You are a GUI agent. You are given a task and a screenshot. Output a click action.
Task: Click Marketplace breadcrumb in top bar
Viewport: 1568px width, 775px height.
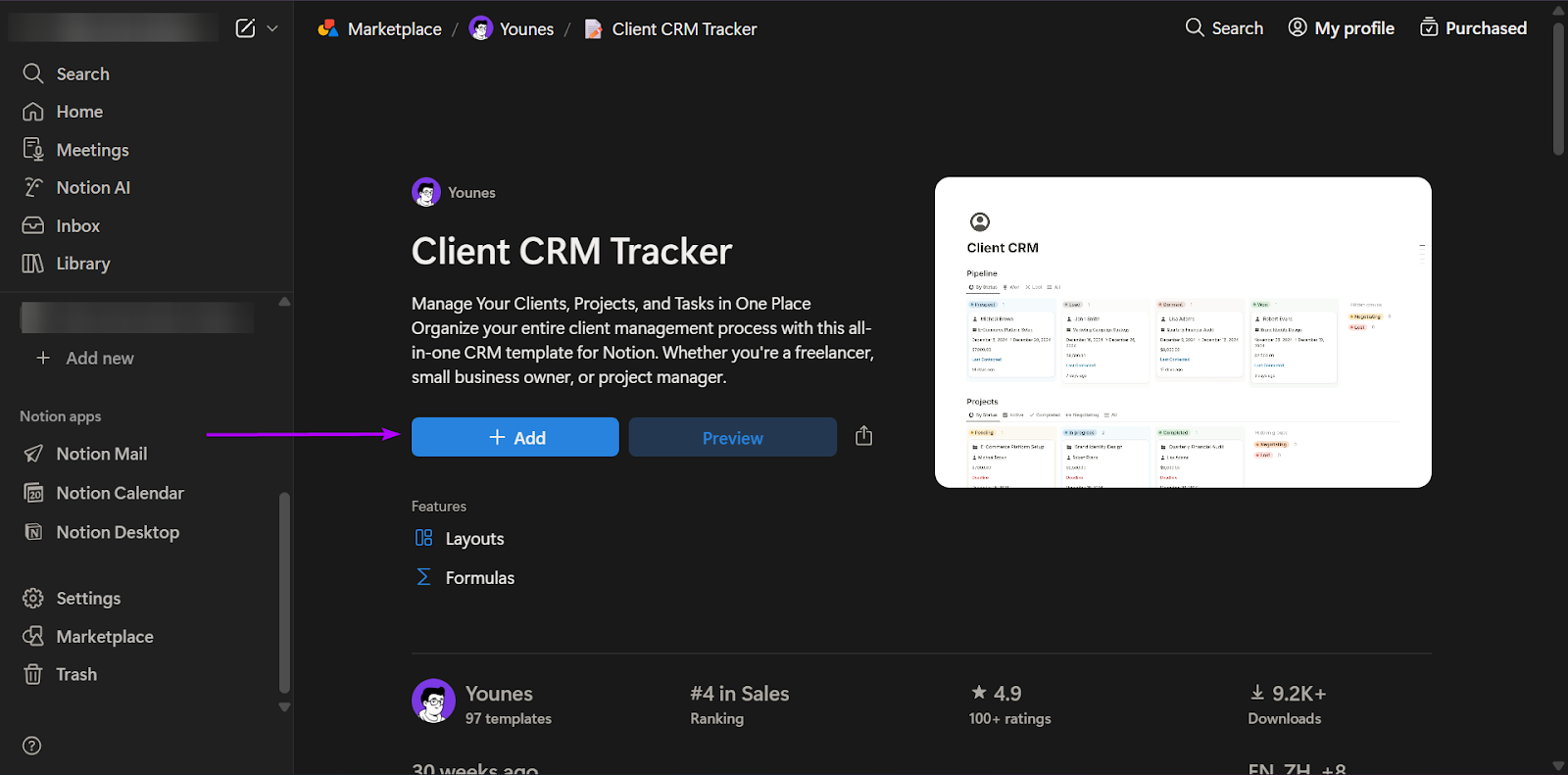[379, 28]
